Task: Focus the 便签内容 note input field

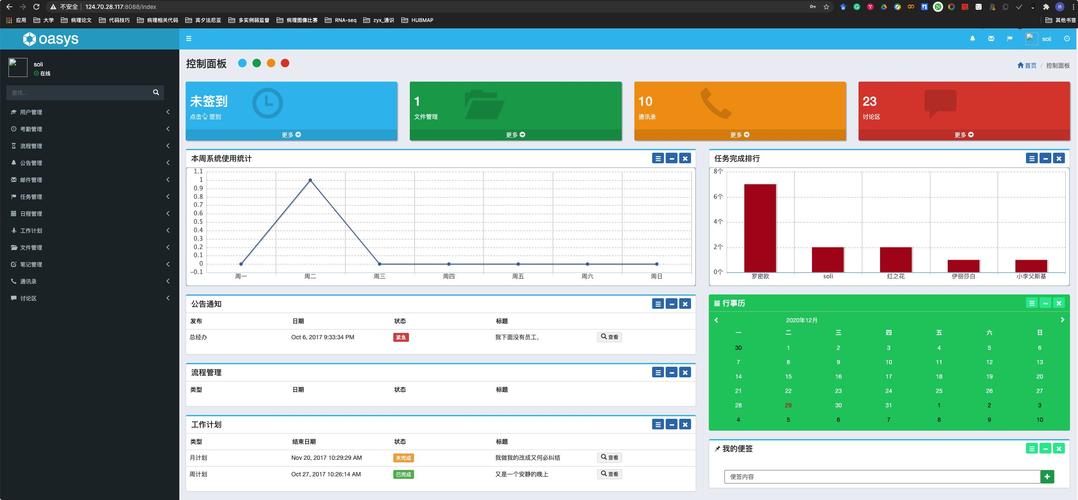Action: (x=883, y=477)
